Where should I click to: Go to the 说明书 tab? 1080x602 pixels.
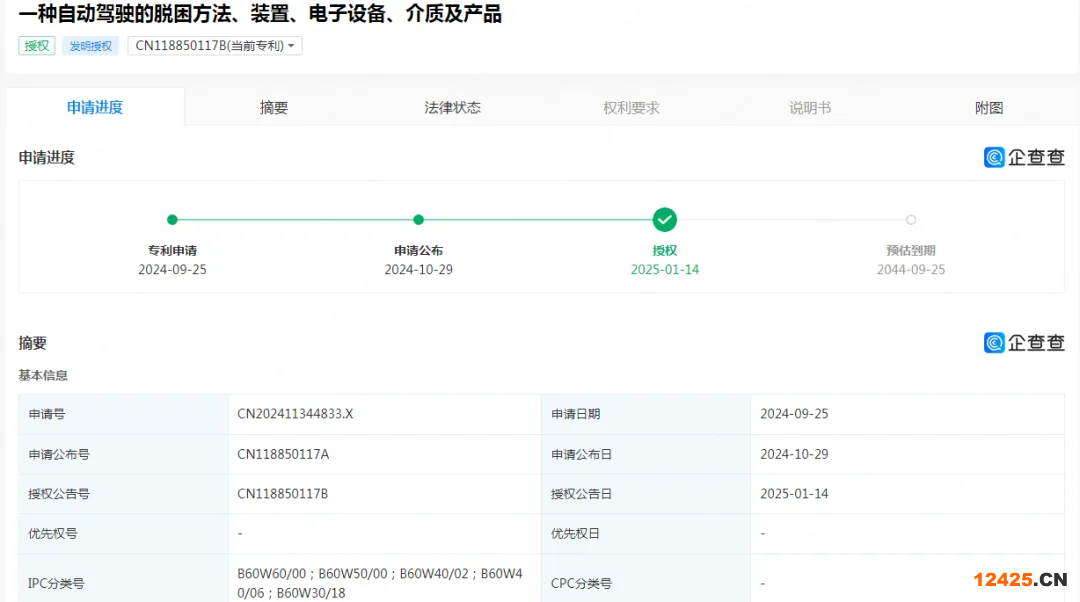[810, 108]
